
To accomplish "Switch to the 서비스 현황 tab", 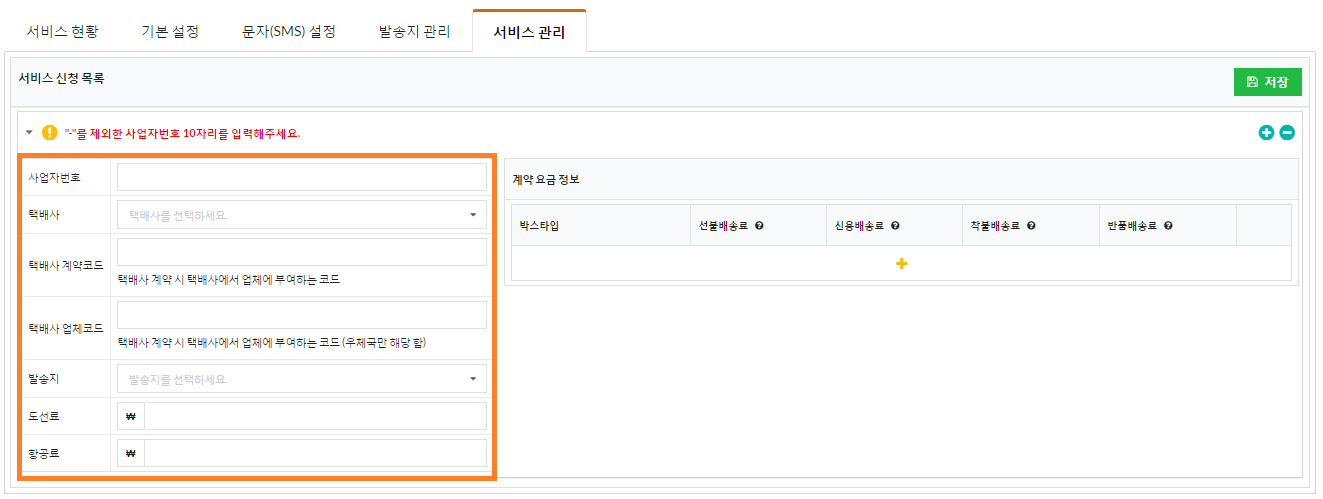I will [63, 31].
